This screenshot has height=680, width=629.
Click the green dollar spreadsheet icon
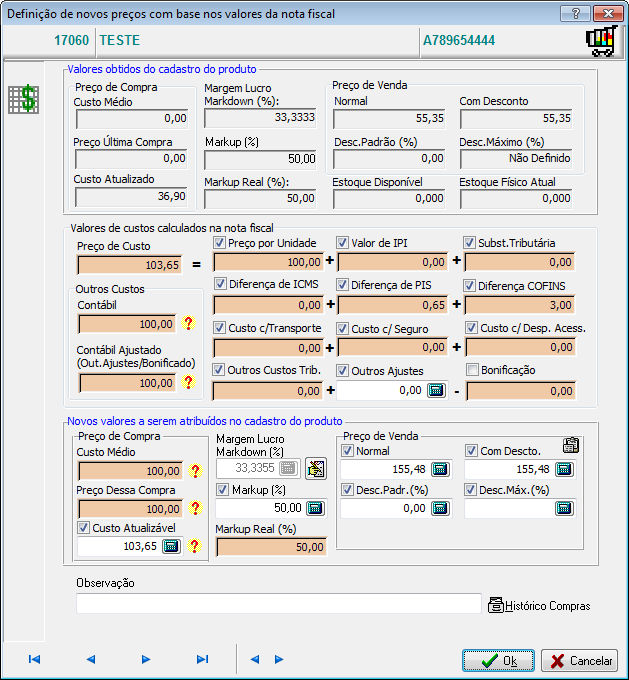coord(23,99)
